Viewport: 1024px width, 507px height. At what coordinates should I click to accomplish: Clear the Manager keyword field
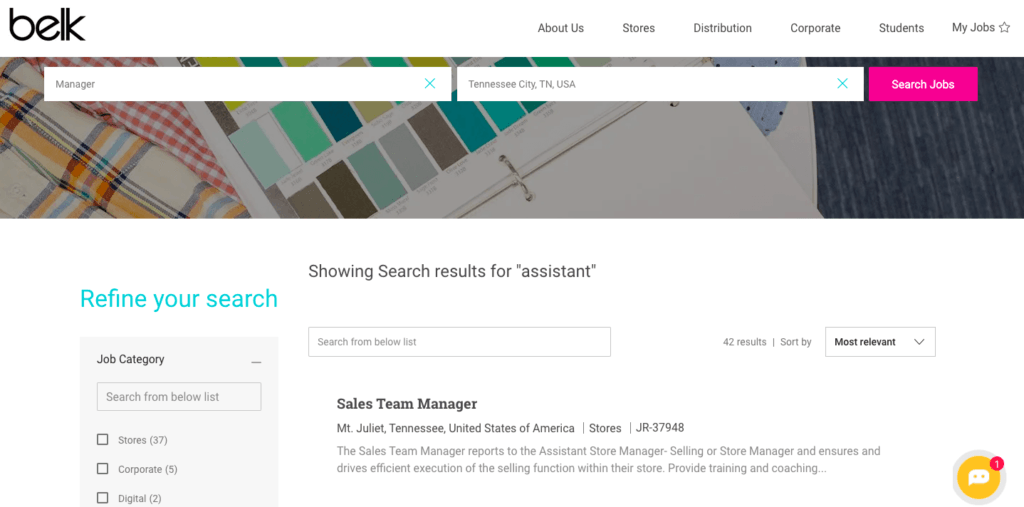click(x=430, y=84)
